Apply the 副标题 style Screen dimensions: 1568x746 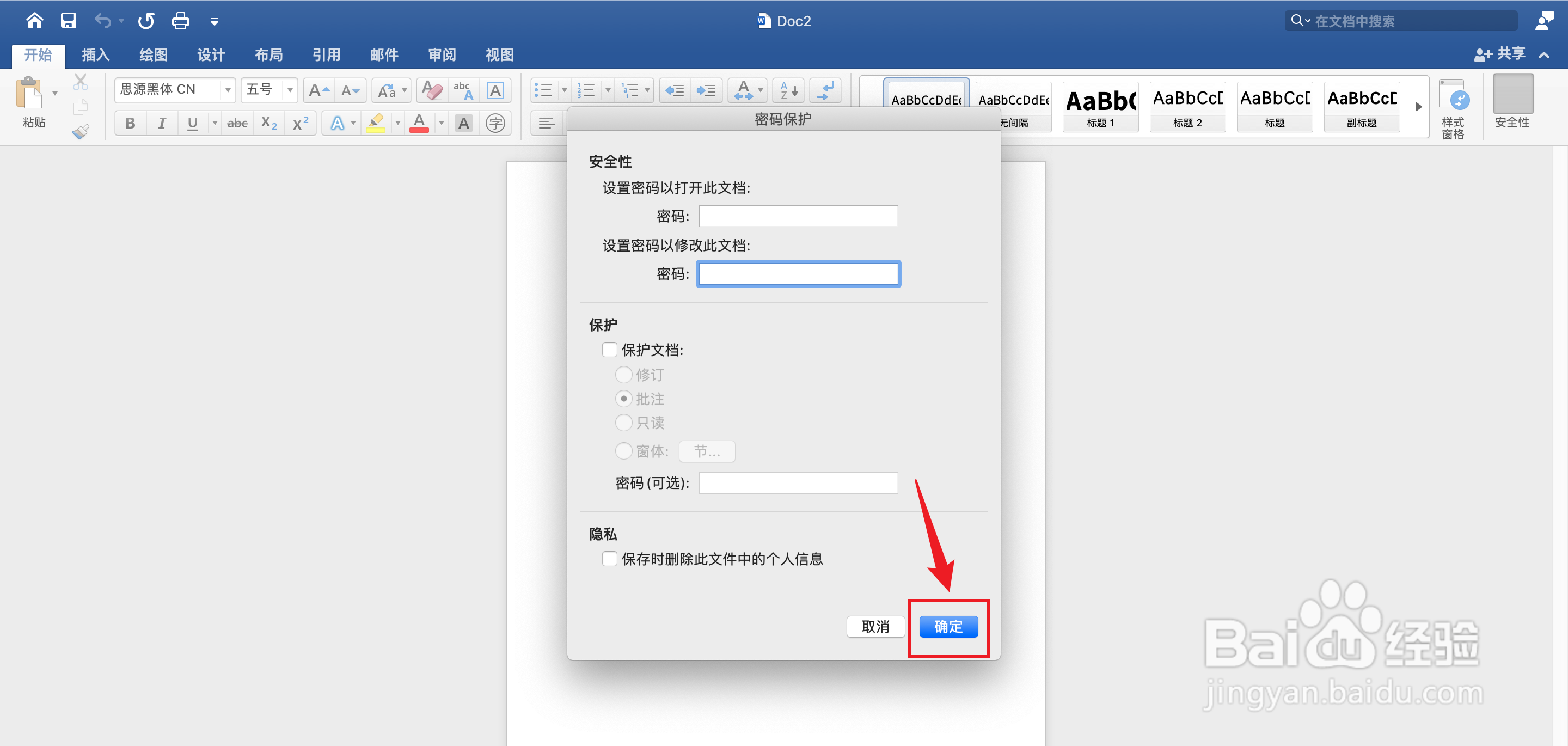click(1362, 107)
